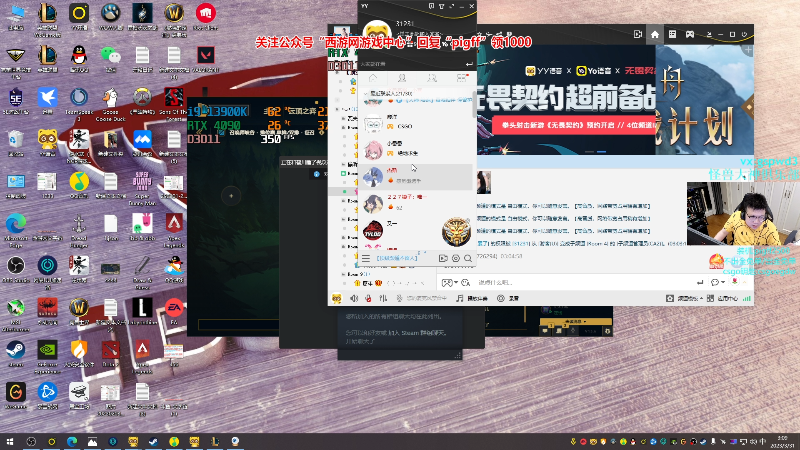Viewport: 800px width, 450px height.
Task: Click the chat message input field
Action: [582, 282]
